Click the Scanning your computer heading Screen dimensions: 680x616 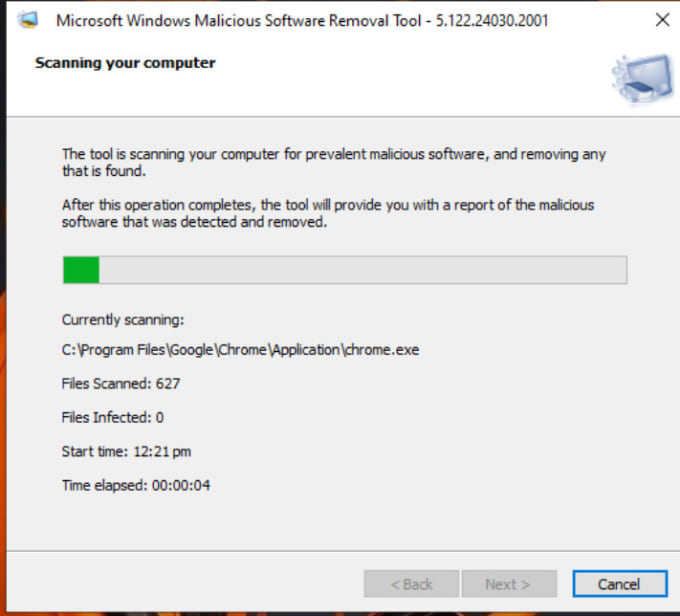click(125, 63)
